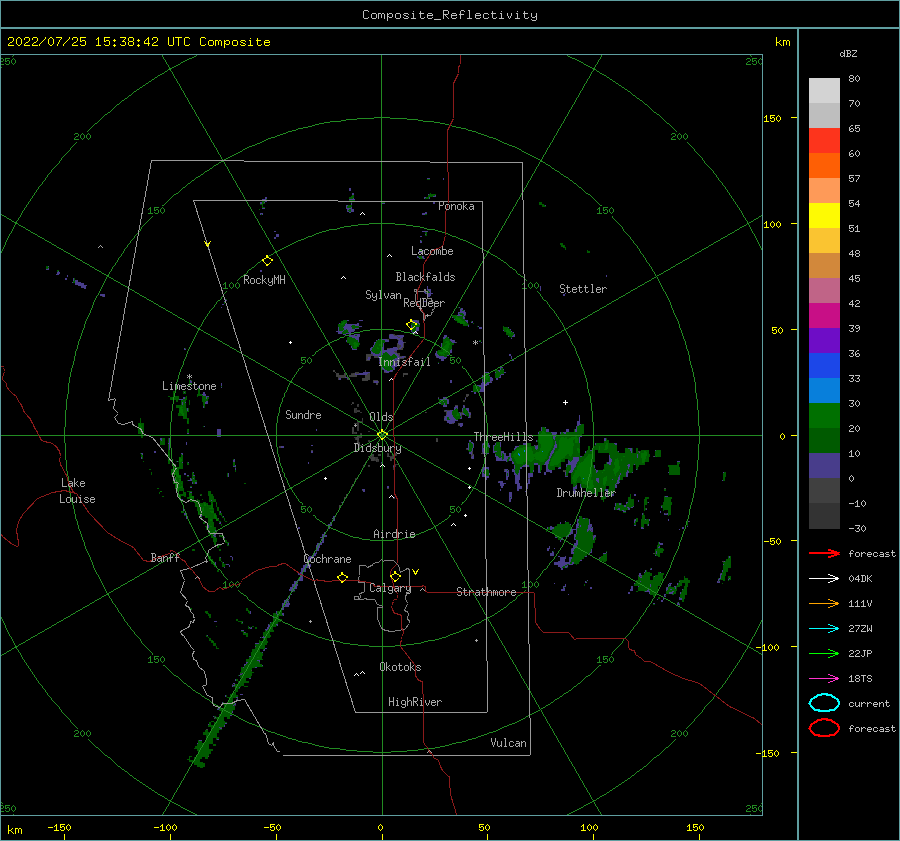This screenshot has width=900, height=841.
Task: Click the Airdrie town label
Action: pyautogui.click(x=394, y=534)
